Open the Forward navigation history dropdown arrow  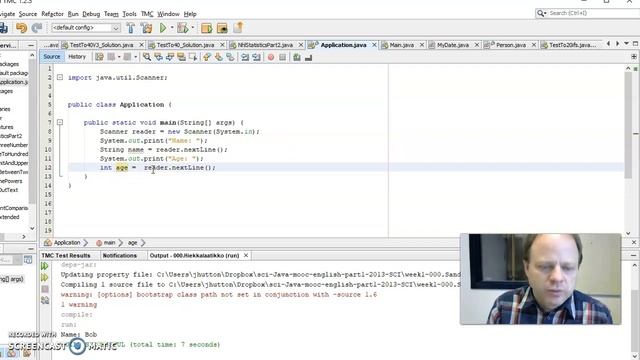[136, 57]
